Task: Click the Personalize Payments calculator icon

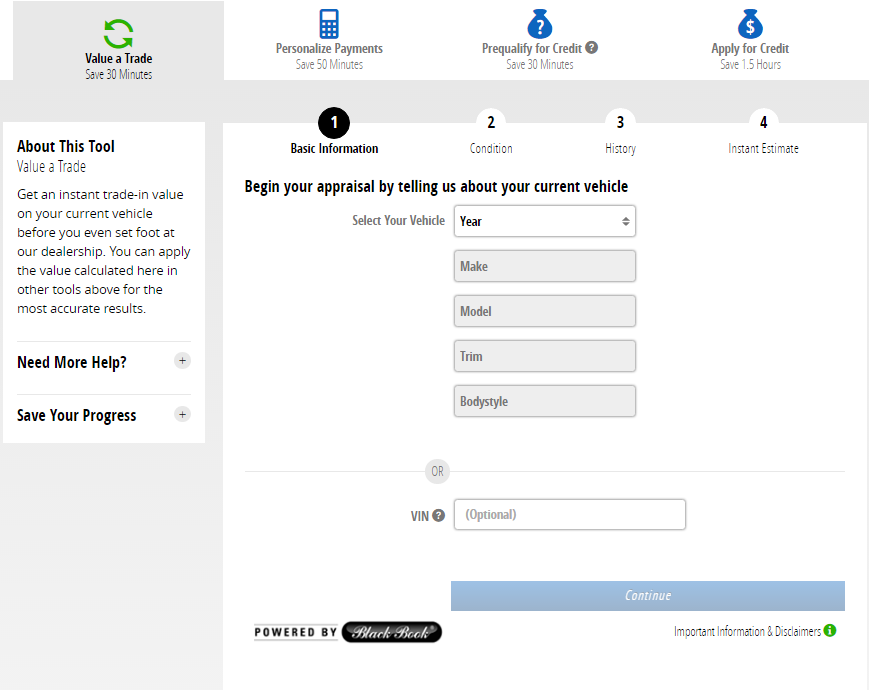Action: point(329,24)
